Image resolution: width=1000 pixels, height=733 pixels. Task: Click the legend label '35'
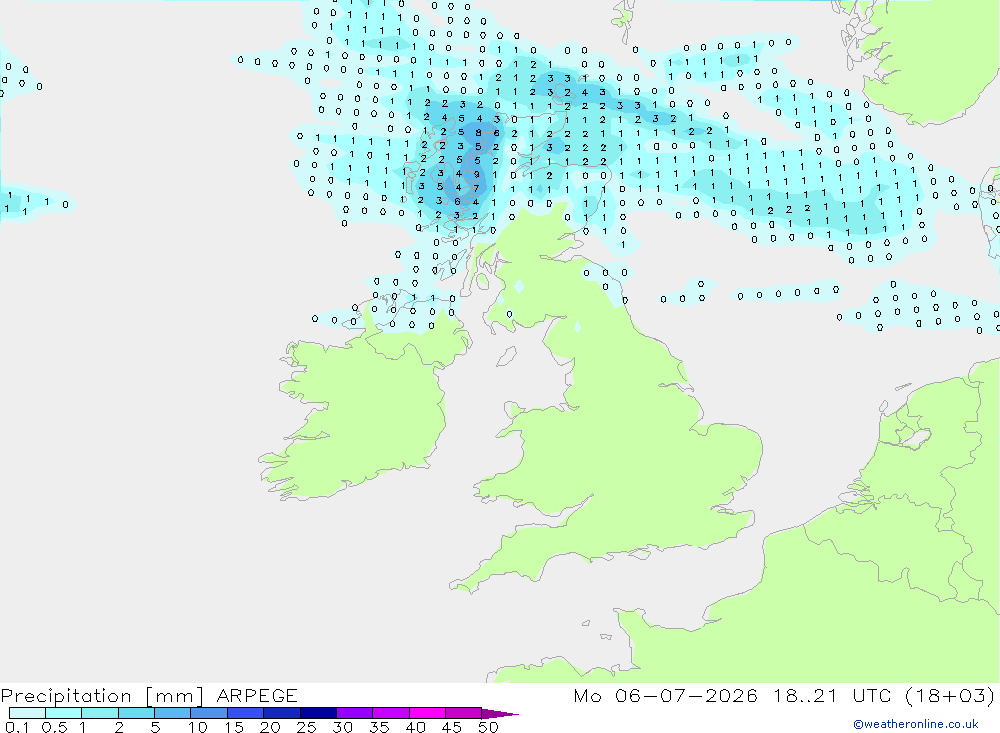pos(379,727)
